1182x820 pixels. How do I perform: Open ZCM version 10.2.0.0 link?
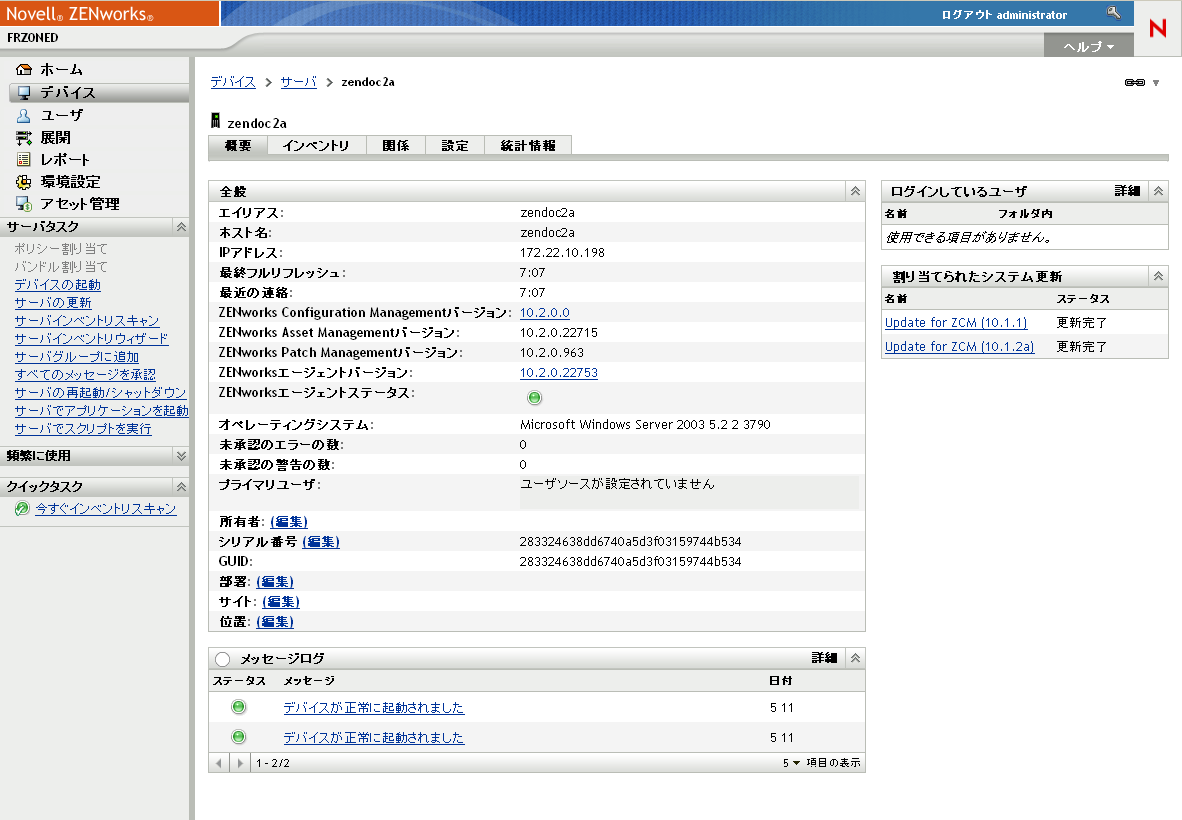coord(544,313)
